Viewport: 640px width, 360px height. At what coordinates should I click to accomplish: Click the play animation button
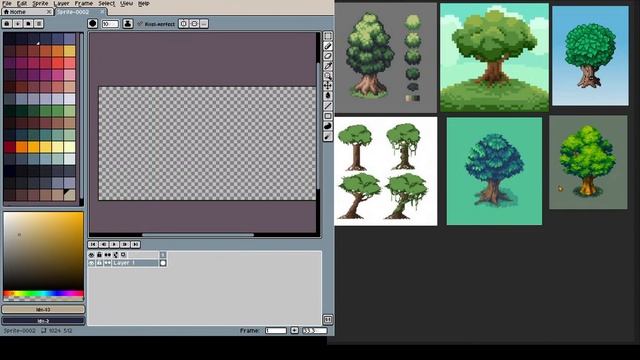pos(114,244)
